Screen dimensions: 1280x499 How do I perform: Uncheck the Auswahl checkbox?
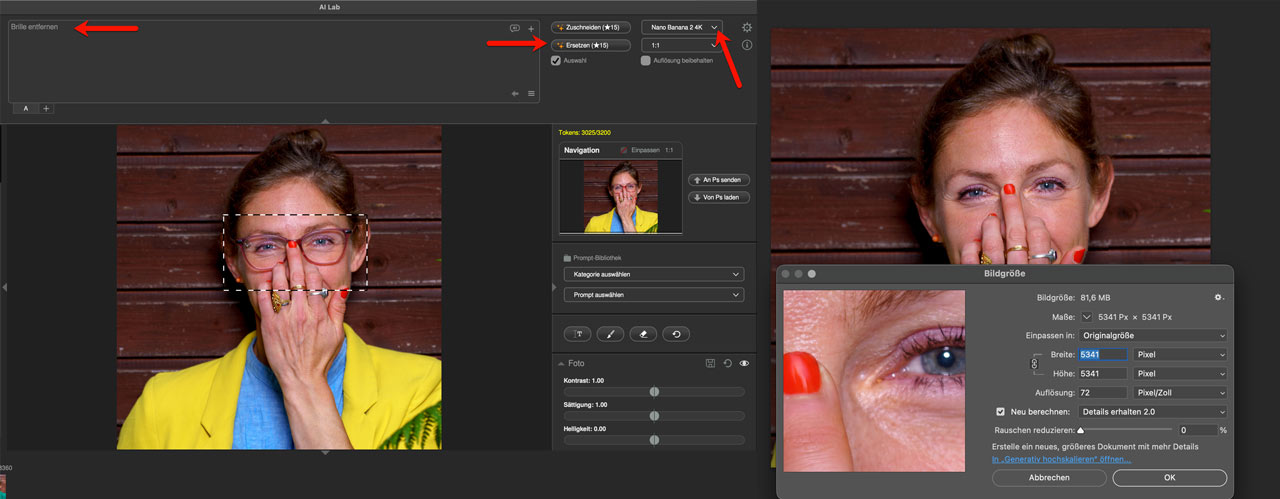tap(556, 60)
